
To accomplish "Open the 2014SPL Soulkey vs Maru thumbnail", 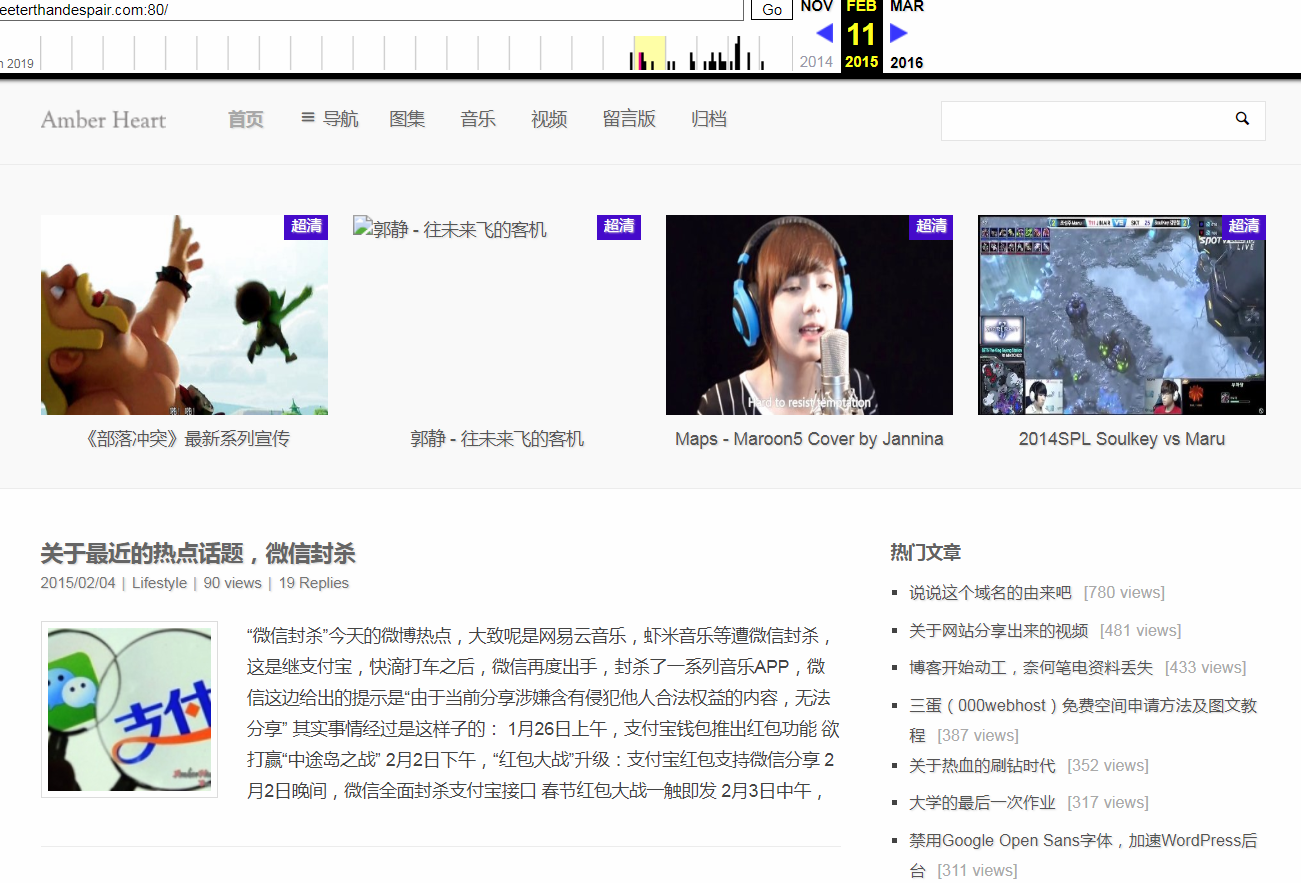I will (1122, 315).
